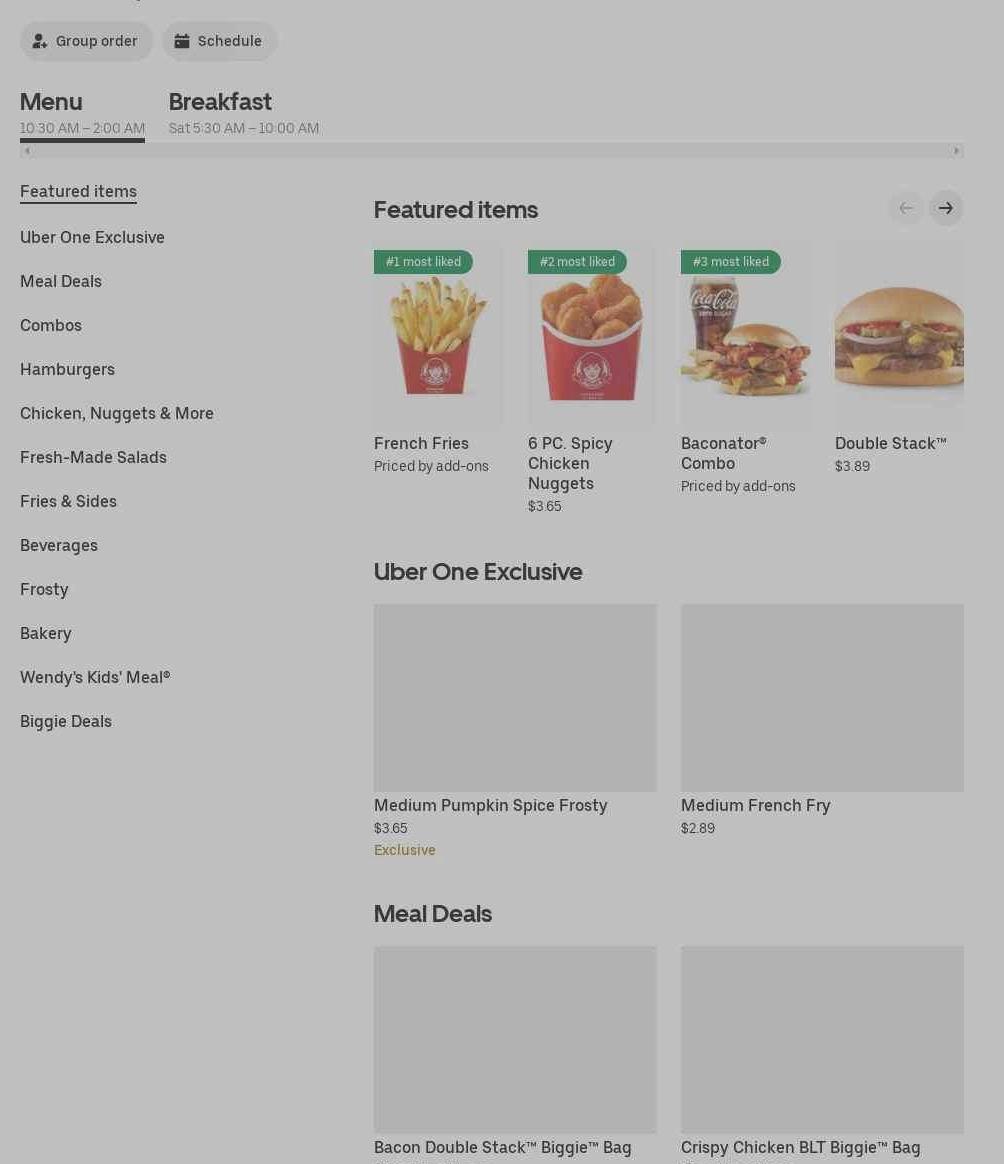Click the previous featured items left arrow
The image size is (1004, 1164).
coord(906,208)
